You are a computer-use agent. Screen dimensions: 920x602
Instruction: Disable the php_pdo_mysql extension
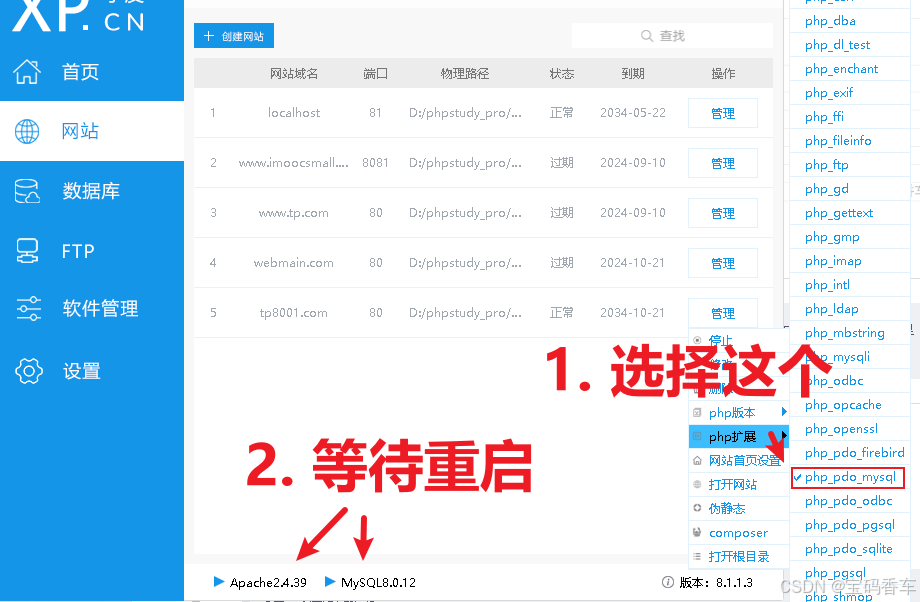coord(848,477)
